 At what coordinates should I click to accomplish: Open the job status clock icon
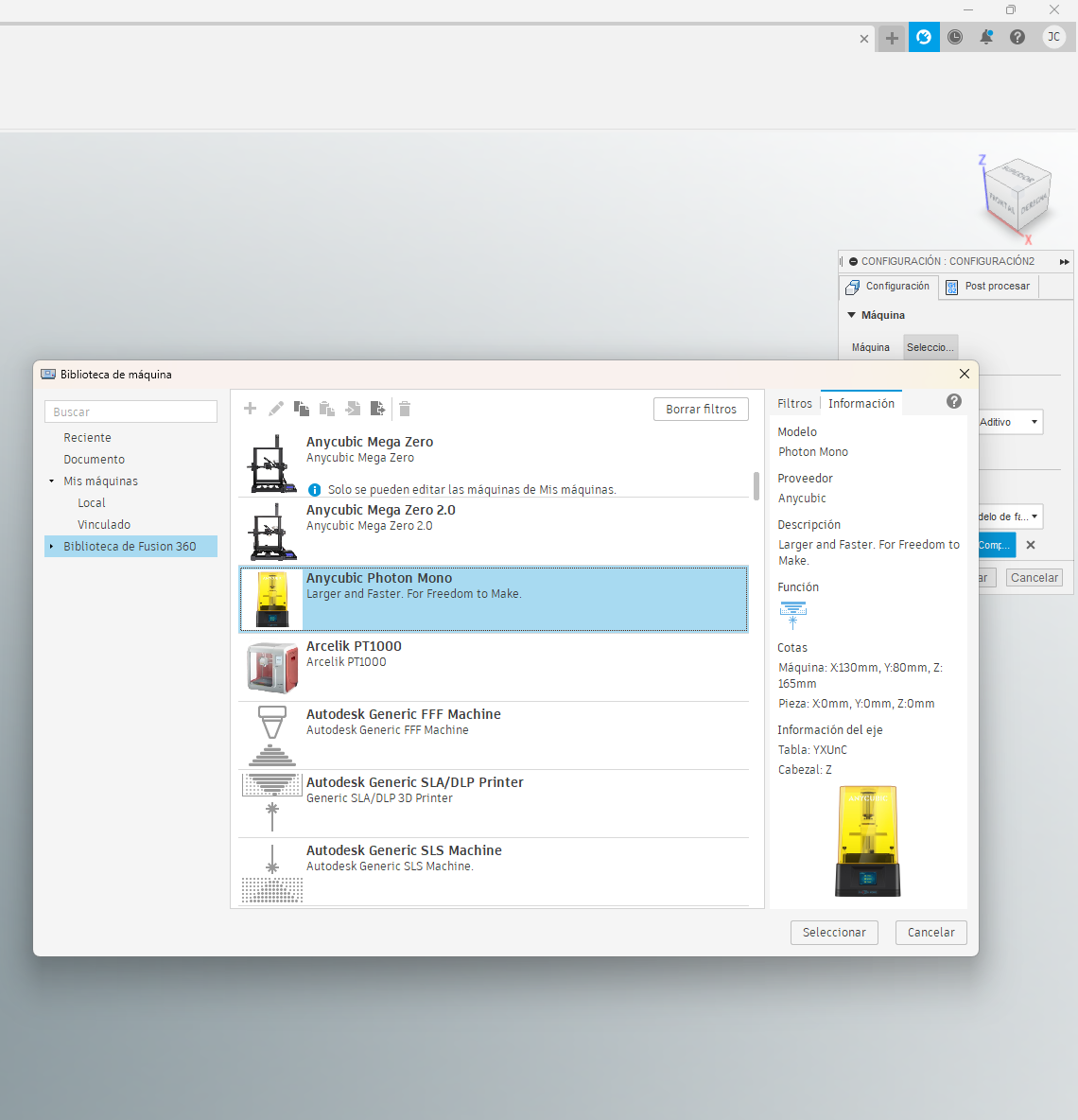(955, 37)
